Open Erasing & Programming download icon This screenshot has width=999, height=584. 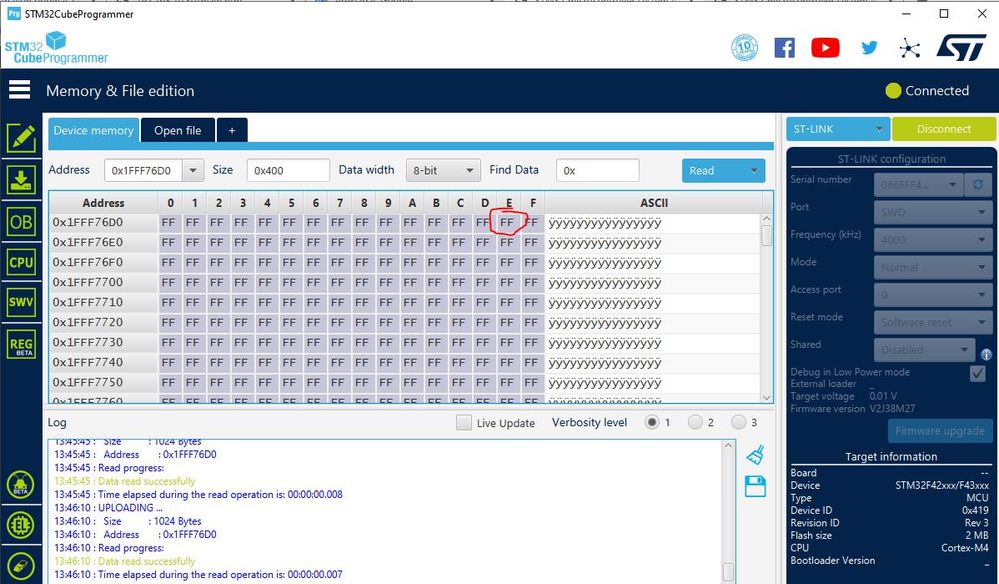pos(21,180)
